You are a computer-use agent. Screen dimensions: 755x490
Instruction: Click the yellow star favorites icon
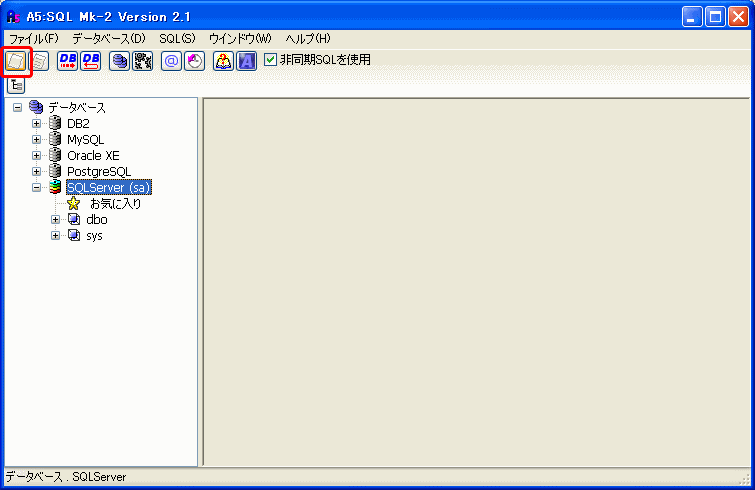[x=74, y=203]
